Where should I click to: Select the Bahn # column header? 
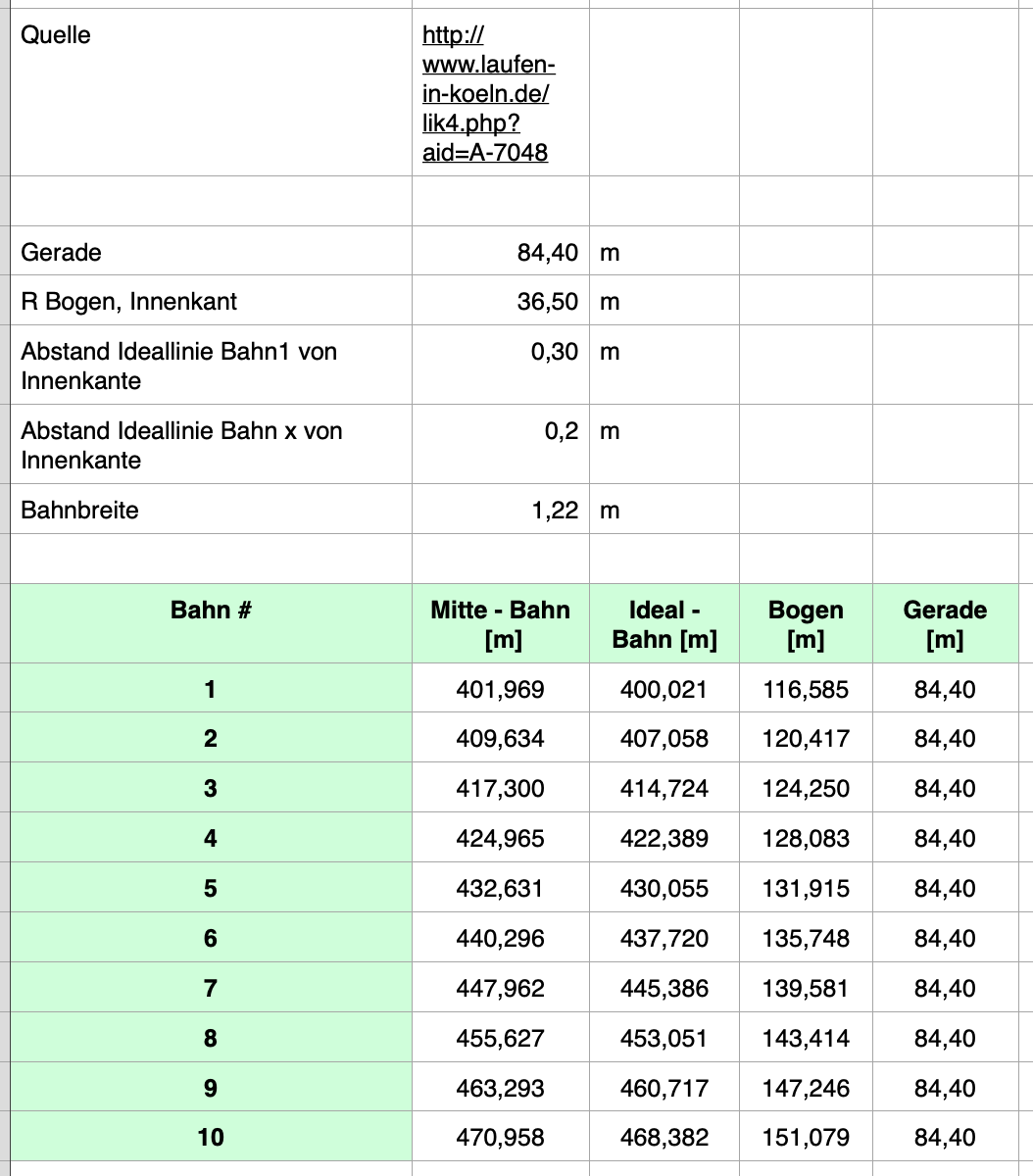pos(211,611)
